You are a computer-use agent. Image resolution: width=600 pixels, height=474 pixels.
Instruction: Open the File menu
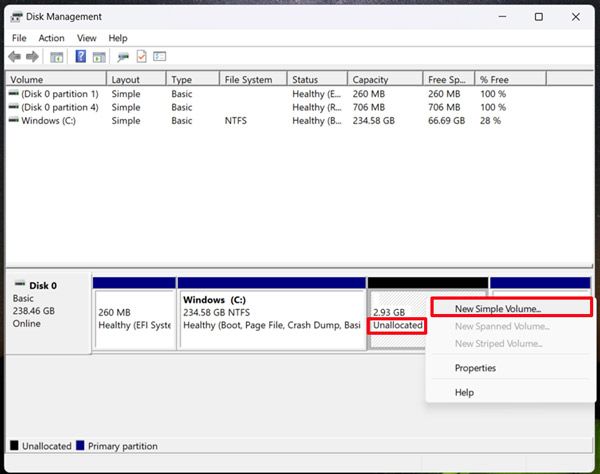click(x=19, y=38)
